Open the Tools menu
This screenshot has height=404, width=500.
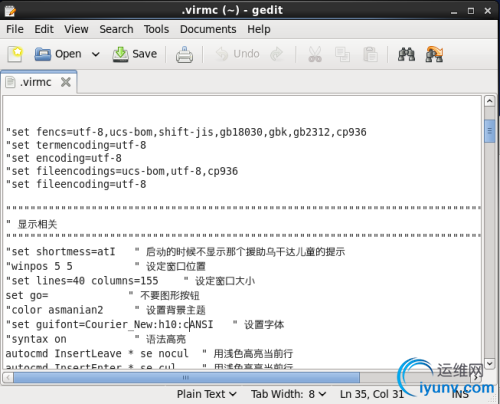click(x=156, y=29)
